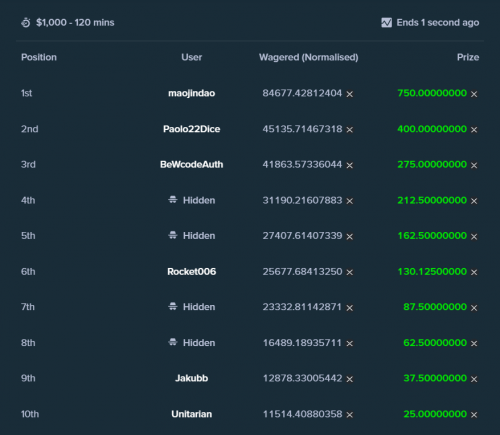Click currency icon next to wagered 23332.81142871
Screen dimensions: 500x435
349,308
